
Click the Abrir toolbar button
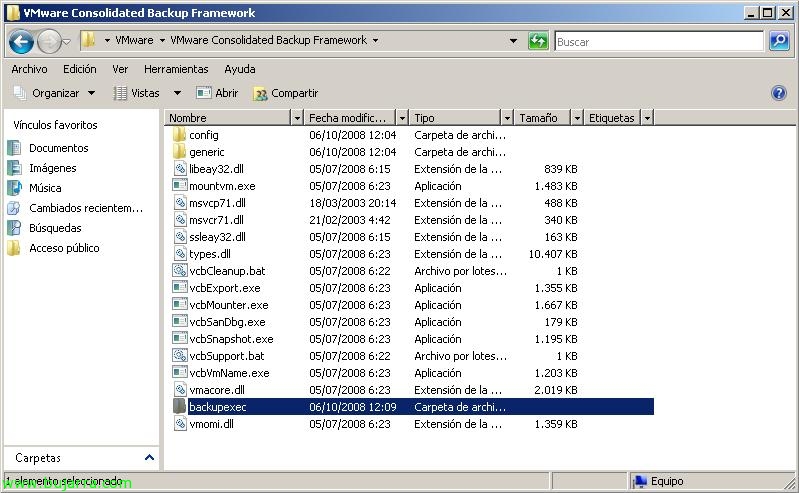218,93
